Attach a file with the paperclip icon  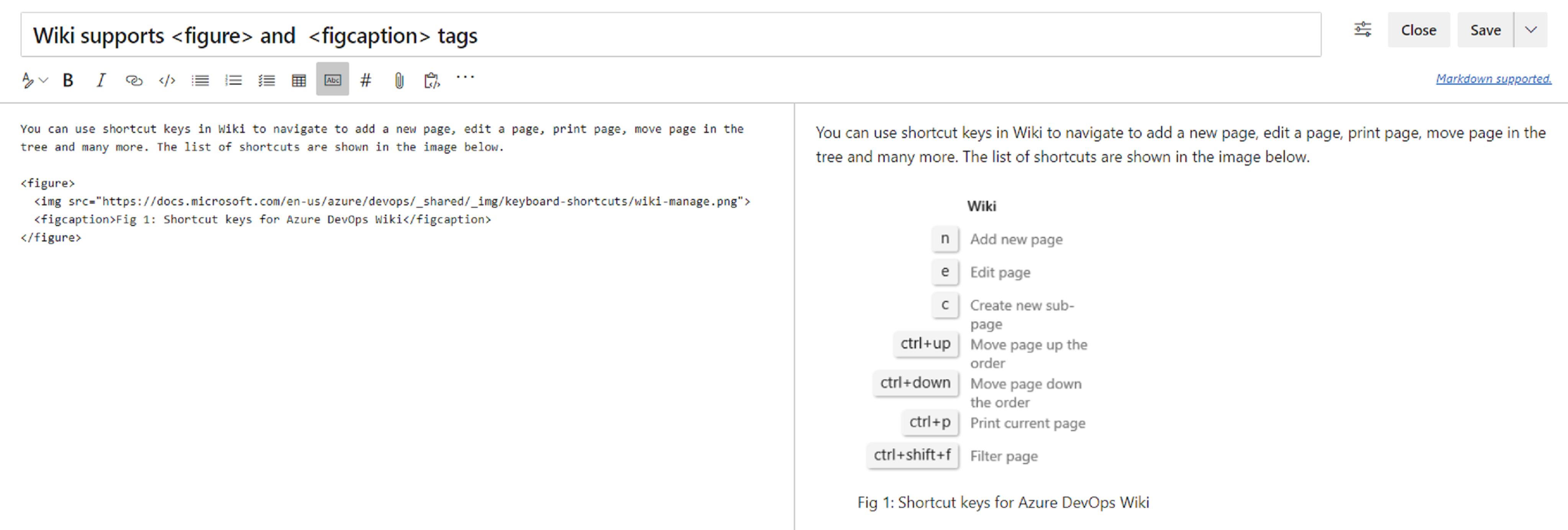pyautogui.click(x=399, y=80)
